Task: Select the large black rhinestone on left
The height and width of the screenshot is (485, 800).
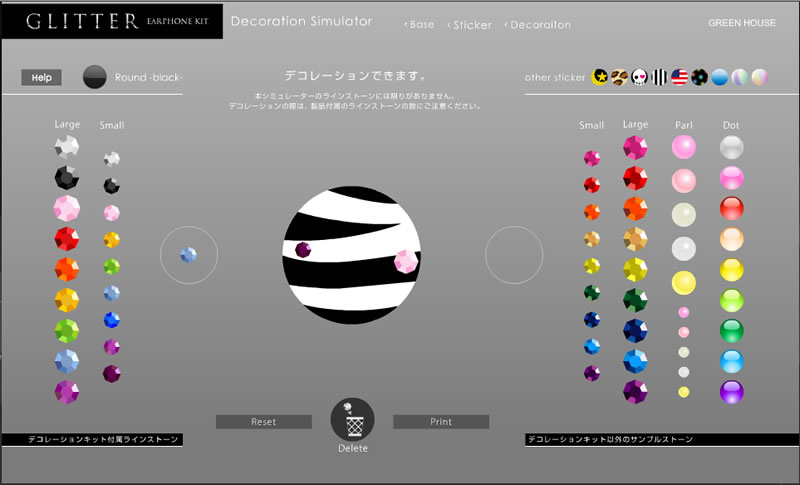Action: click(67, 178)
